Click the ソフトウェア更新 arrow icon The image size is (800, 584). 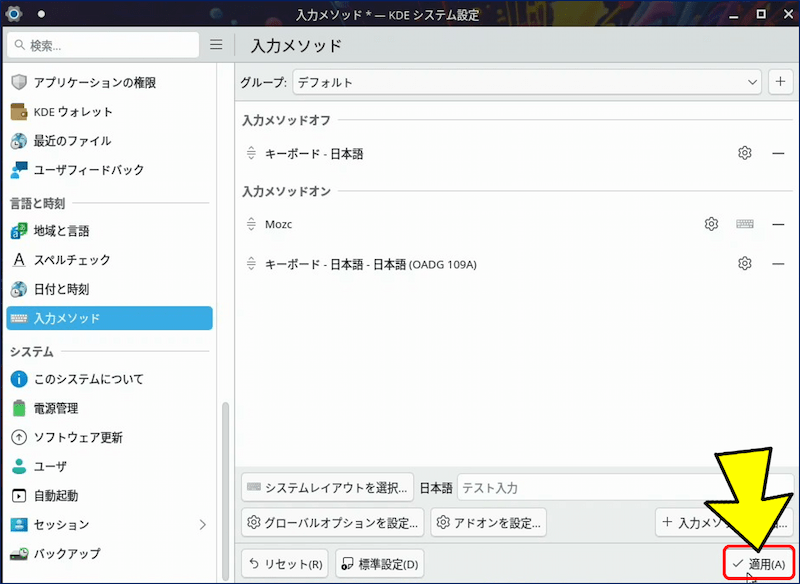[19, 437]
